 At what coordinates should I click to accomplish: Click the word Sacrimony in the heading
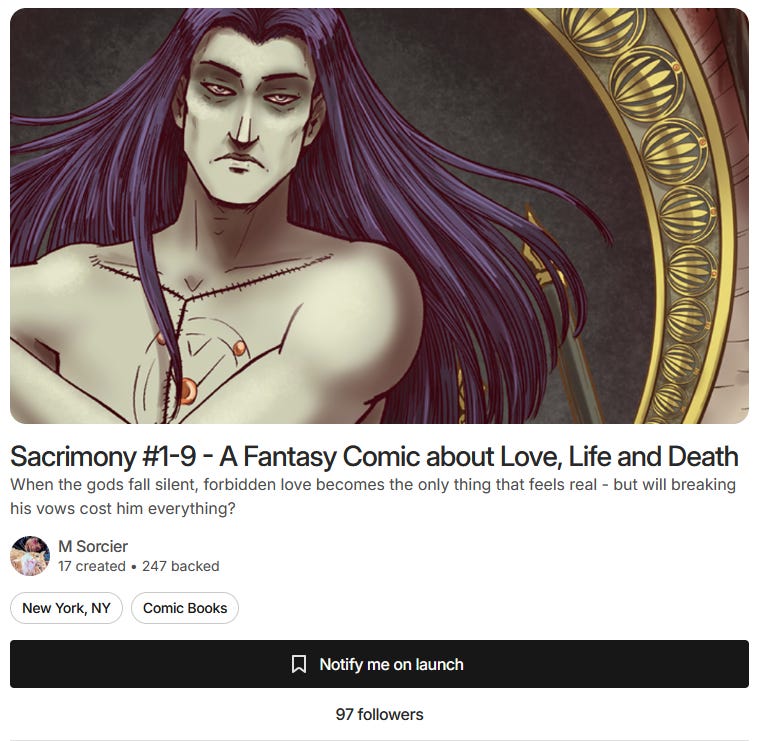73,457
